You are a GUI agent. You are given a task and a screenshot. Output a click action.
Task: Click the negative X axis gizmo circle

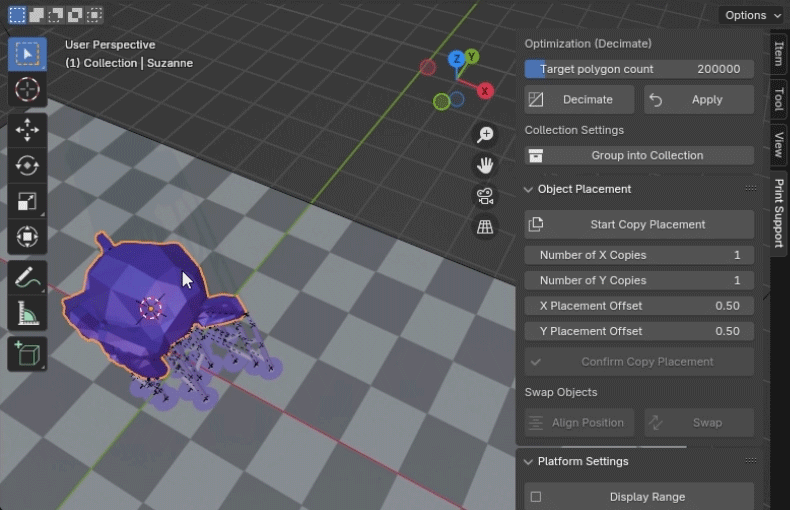(428, 67)
